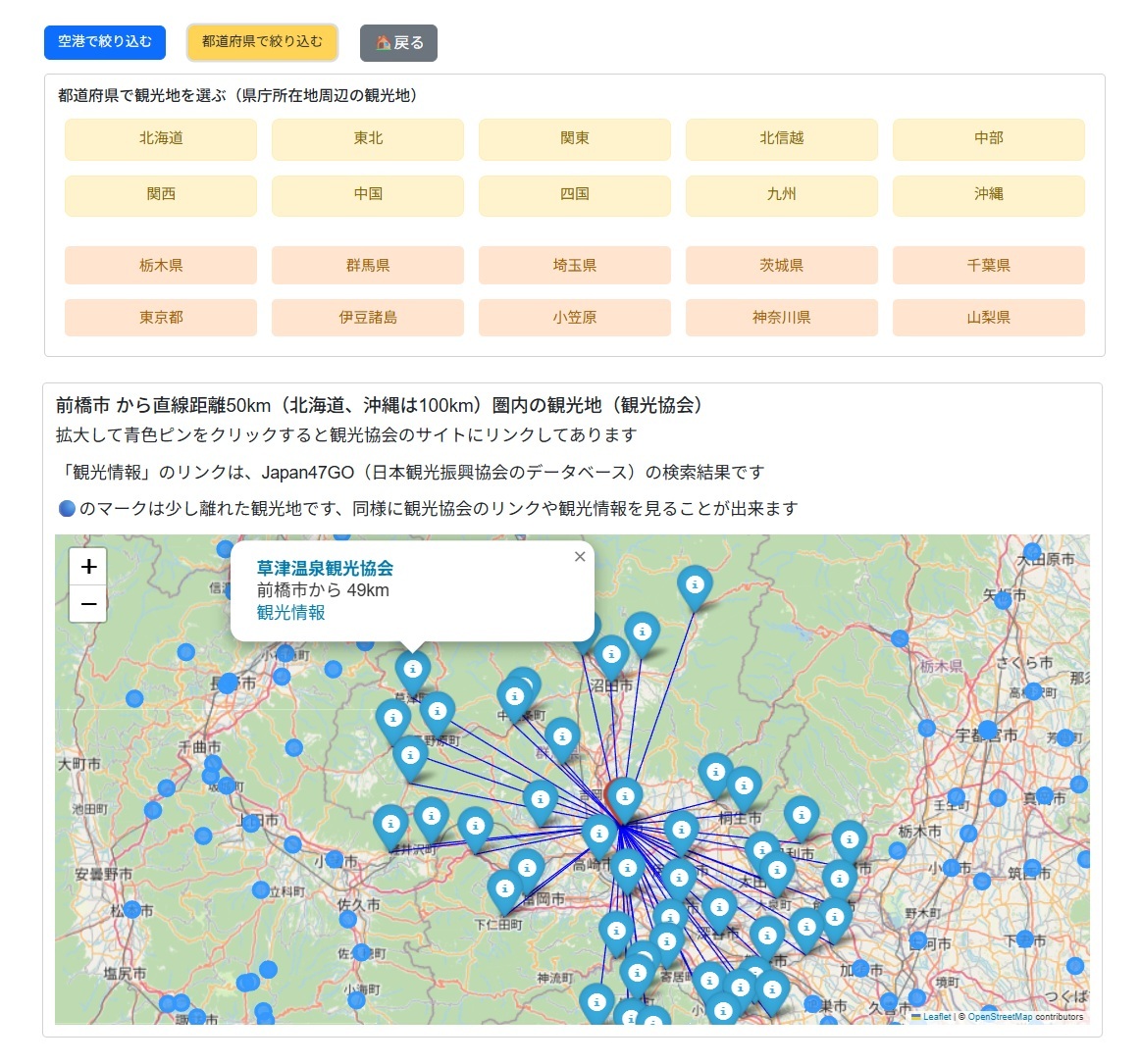This screenshot has width=1140, height=1064.
Task: Click the blue dot marker near 大田原市
Action: [x=1033, y=551]
